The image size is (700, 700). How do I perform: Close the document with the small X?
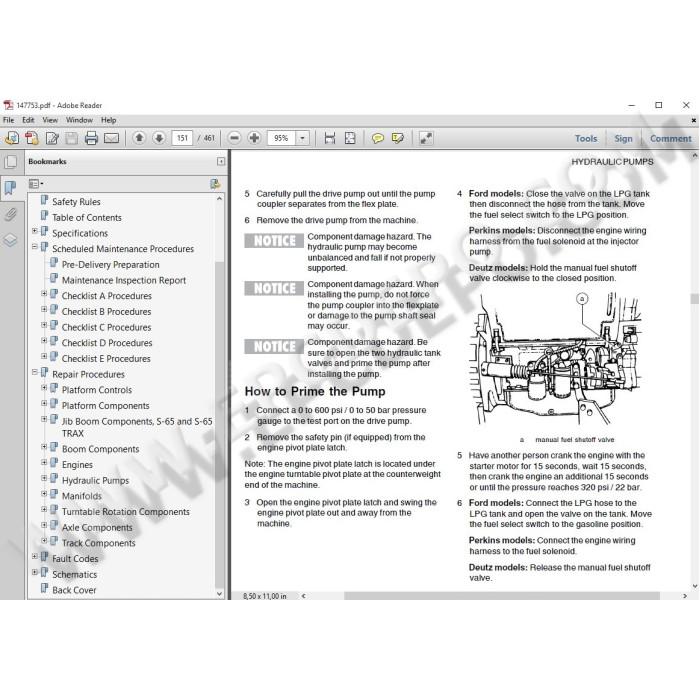click(694, 120)
